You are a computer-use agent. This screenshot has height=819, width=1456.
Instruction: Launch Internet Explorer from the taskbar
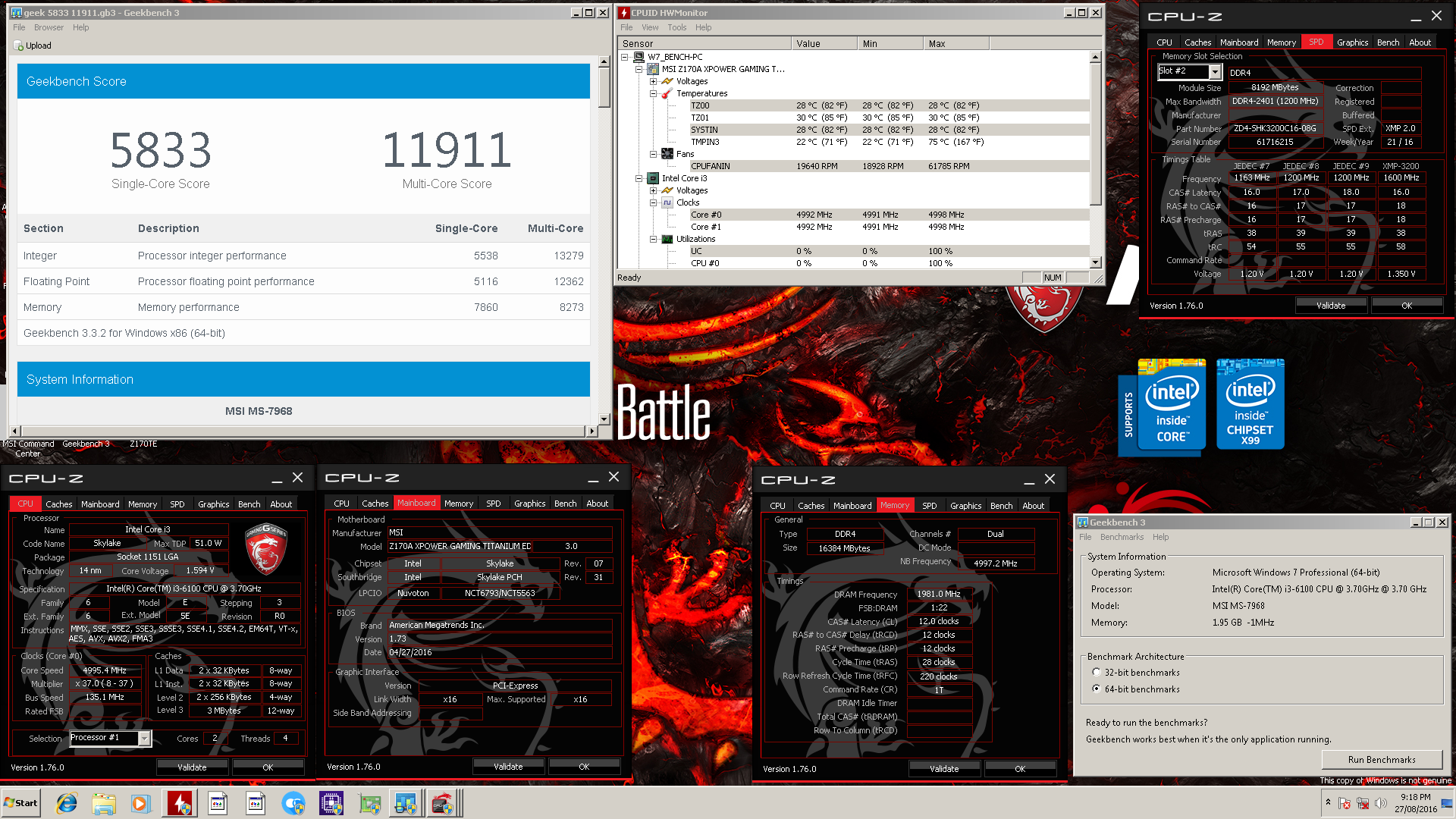coord(67,803)
